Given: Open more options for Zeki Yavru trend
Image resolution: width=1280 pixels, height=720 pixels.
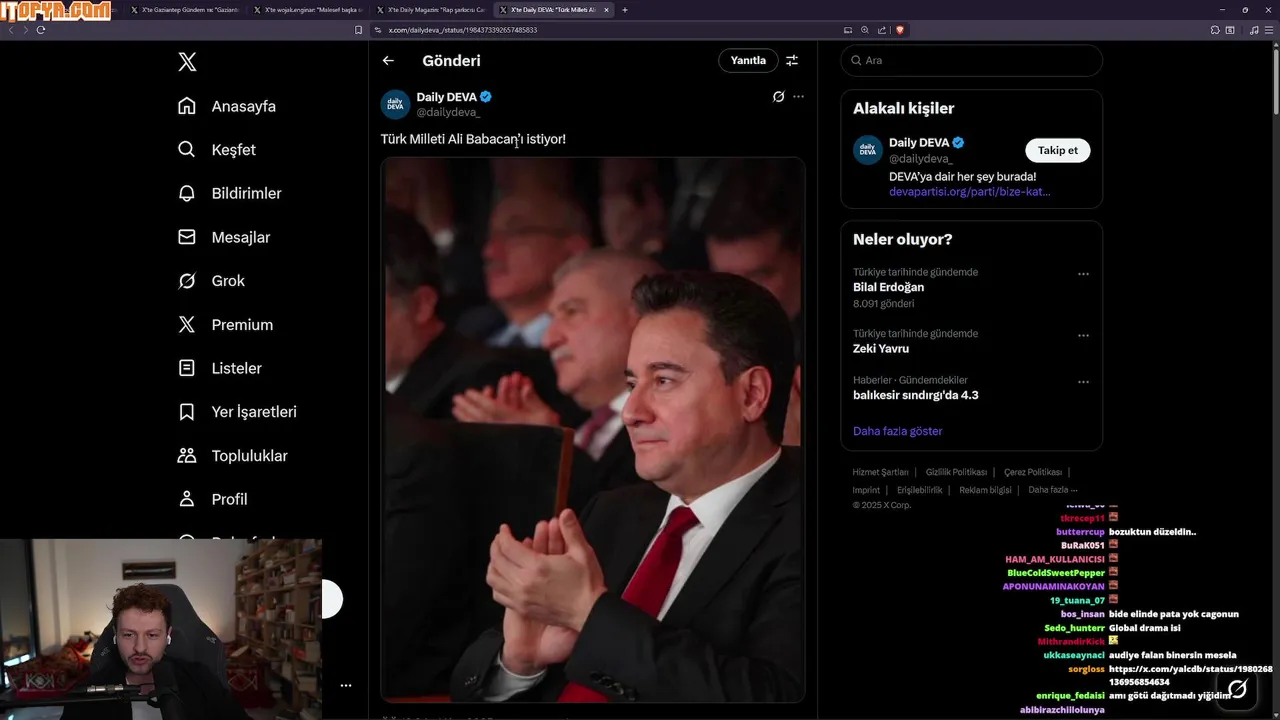Looking at the screenshot, I should (1083, 336).
